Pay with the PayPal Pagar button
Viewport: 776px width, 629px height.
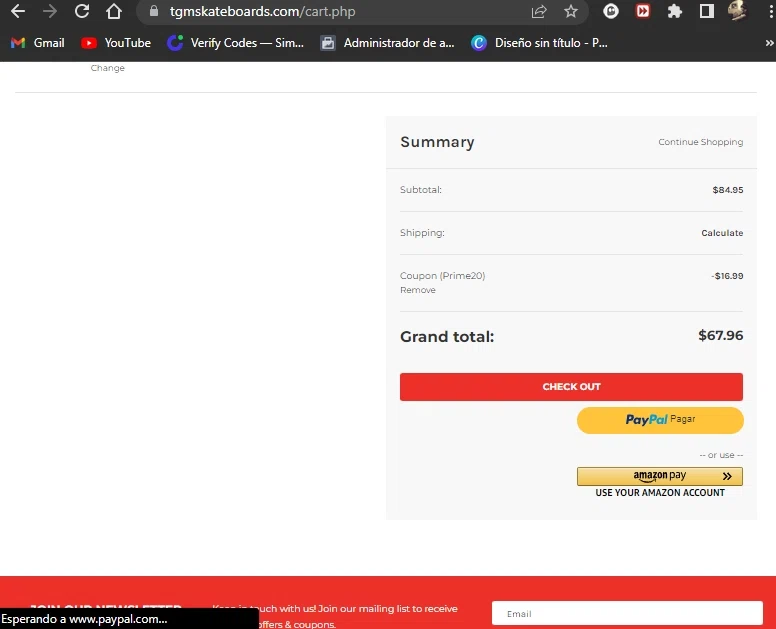(x=660, y=420)
